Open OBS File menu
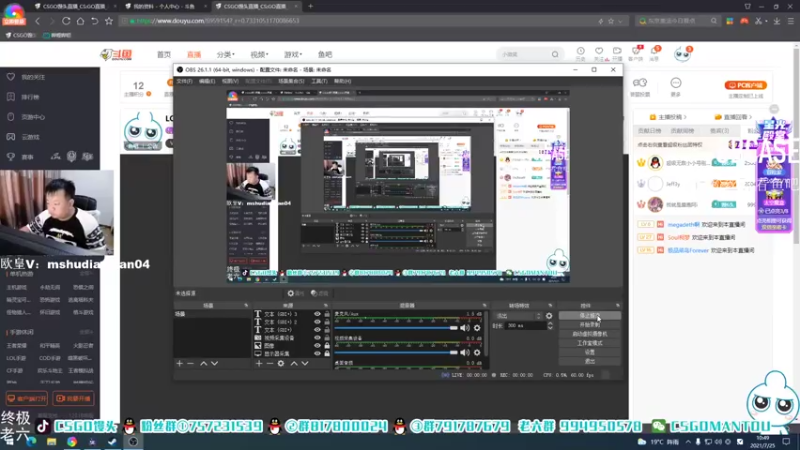This screenshot has height=450, width=800. 184,81
